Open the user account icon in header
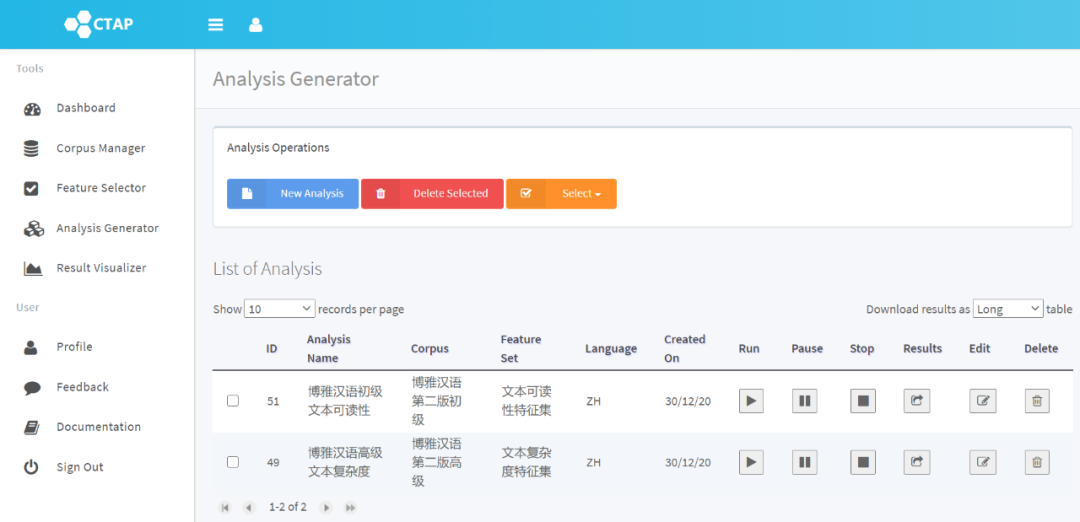 tap(256, 25)
